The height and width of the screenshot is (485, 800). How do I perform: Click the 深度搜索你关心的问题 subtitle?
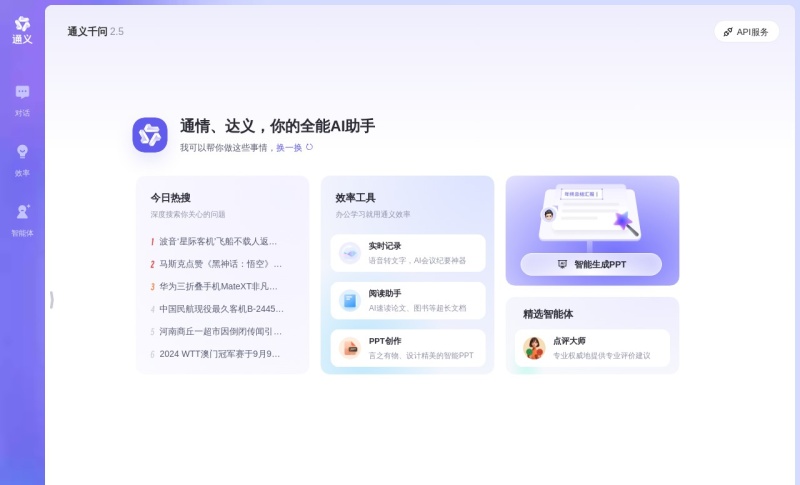click(188, 214)
